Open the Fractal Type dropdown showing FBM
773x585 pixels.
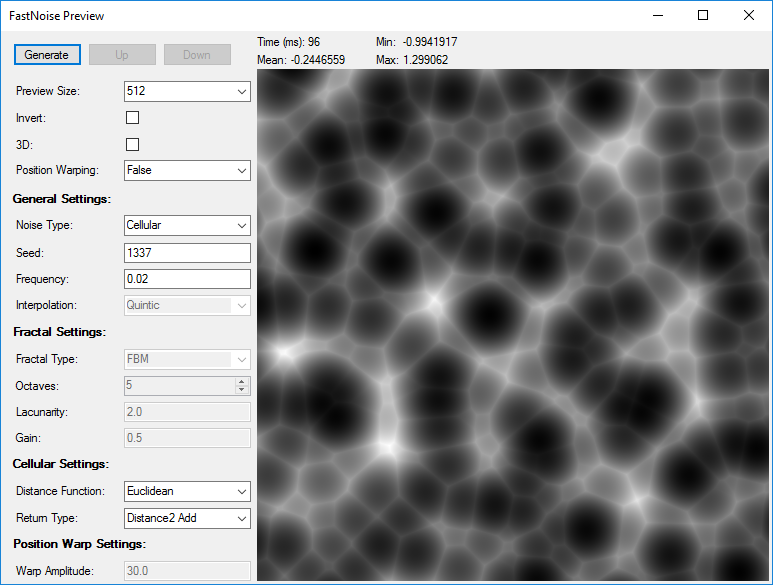pyautogui.click(x=187, y=359)
